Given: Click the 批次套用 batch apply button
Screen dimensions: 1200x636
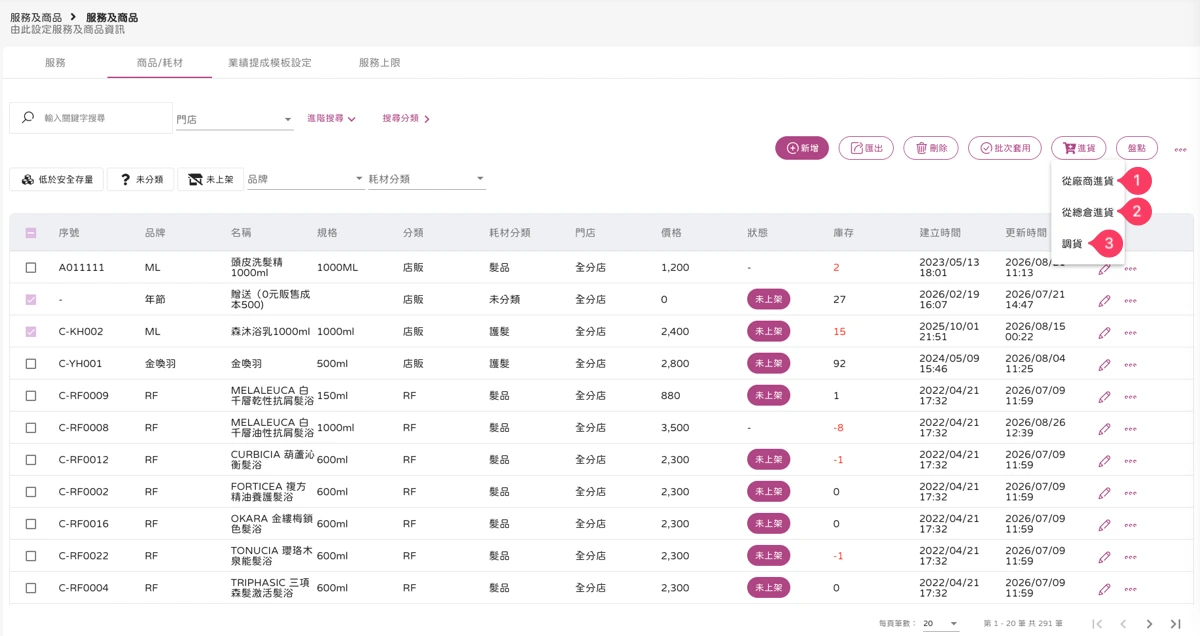Looking at the screenshot, I should [x=1005, y=148].
